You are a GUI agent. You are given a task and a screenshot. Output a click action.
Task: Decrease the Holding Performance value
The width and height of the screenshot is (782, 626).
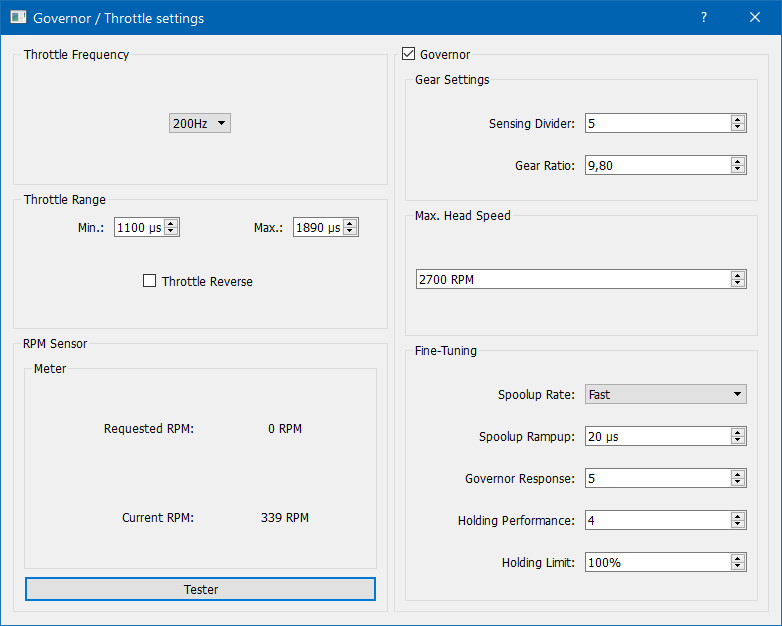click(x=738, y=525)
